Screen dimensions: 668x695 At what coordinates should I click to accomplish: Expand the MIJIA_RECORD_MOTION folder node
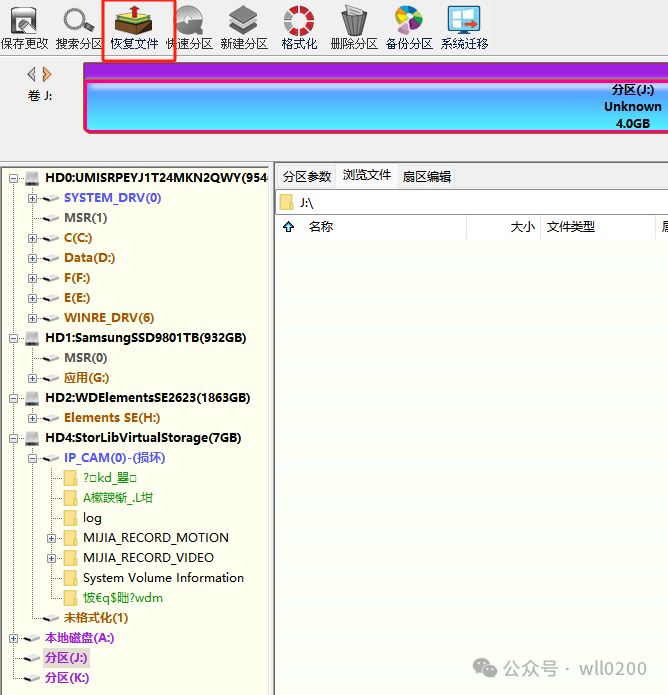tap(52, 538)
